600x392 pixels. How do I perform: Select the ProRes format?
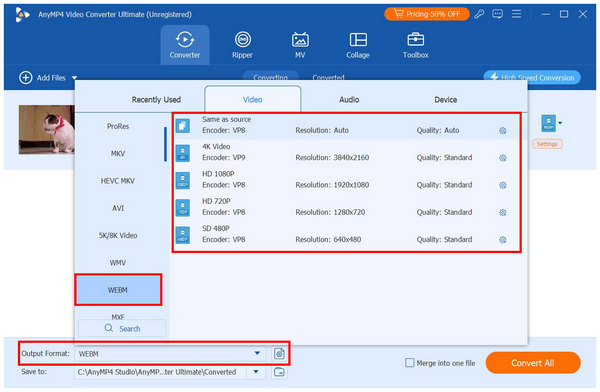tap(118, 126)
